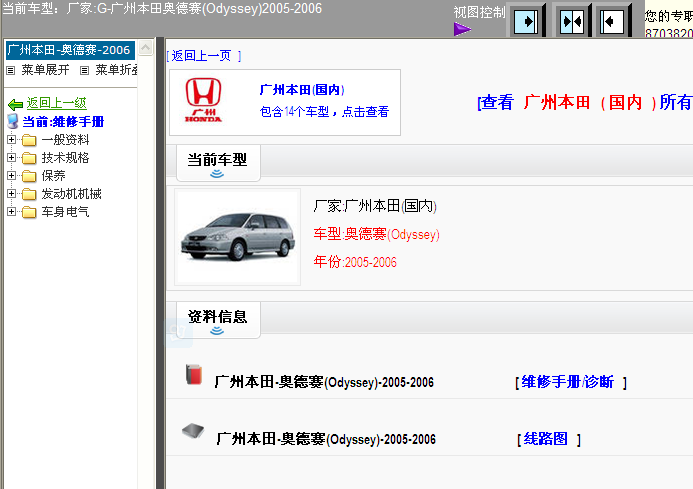Screen dimensions: 693x489
Task: Click the folder icon for 发动机机械
Action: (29, 194)
